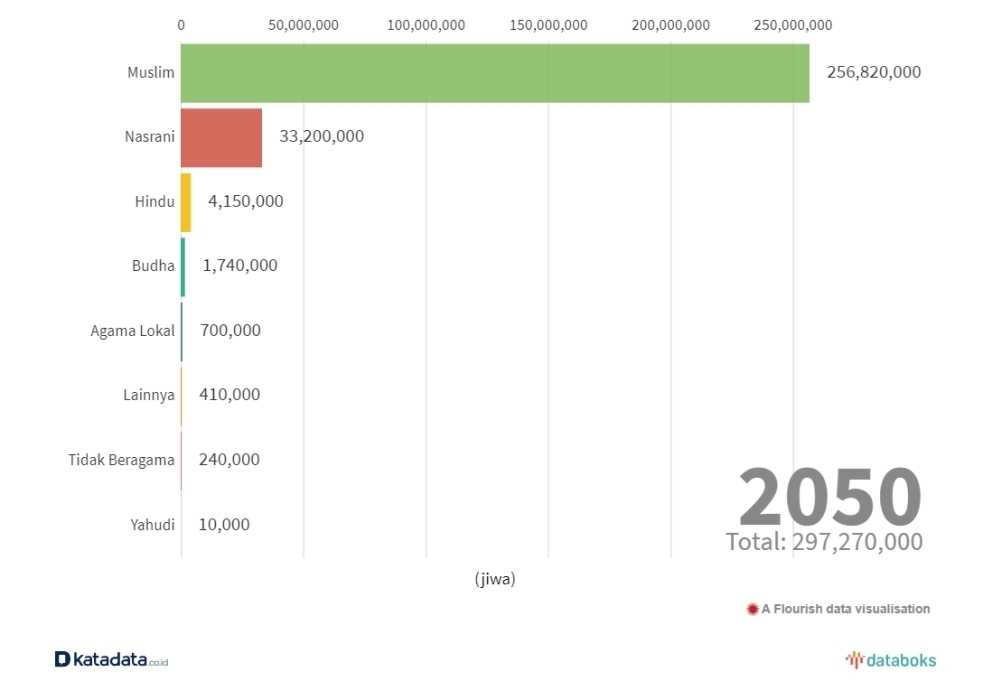Screen dimensions: 983x681
Task: Click the katadata D logo icon
Action: (x=62, y=659)
